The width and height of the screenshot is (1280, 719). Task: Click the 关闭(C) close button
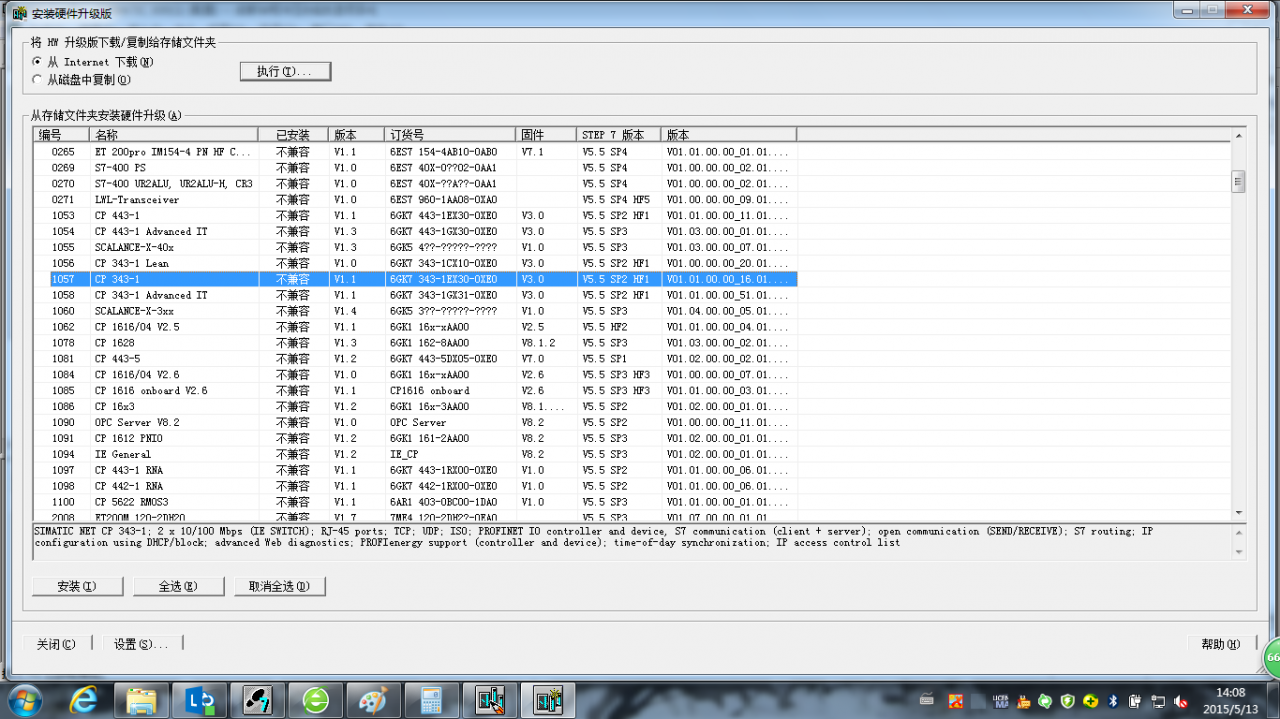point(56,644)
